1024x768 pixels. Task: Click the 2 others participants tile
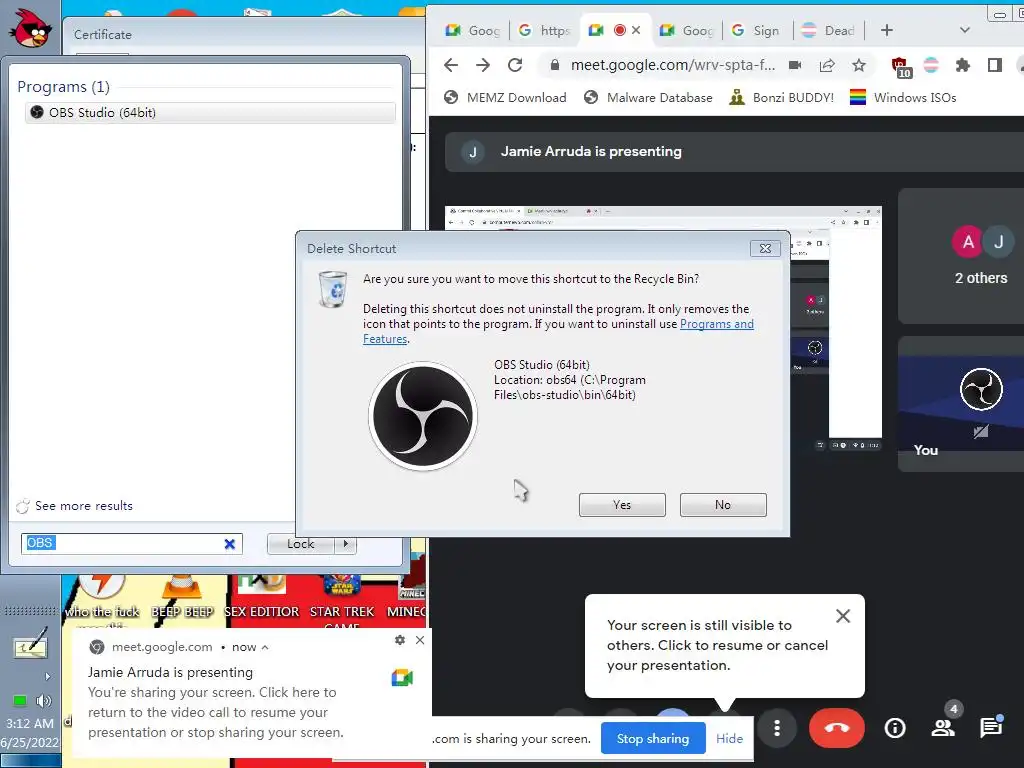pos(961,256)
